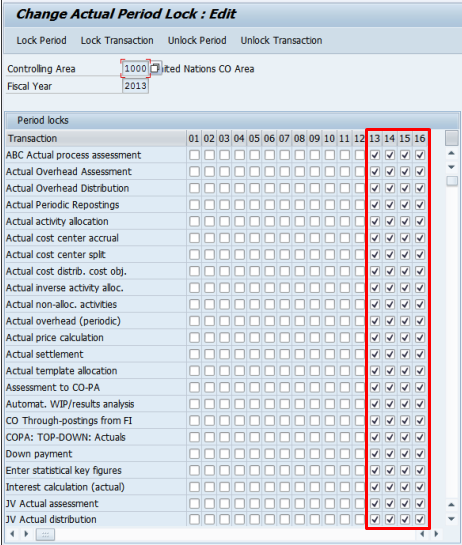Click the column header 01
Viewport: 462px width, 545px height.
pyautogui.click(x=194, y=138)
